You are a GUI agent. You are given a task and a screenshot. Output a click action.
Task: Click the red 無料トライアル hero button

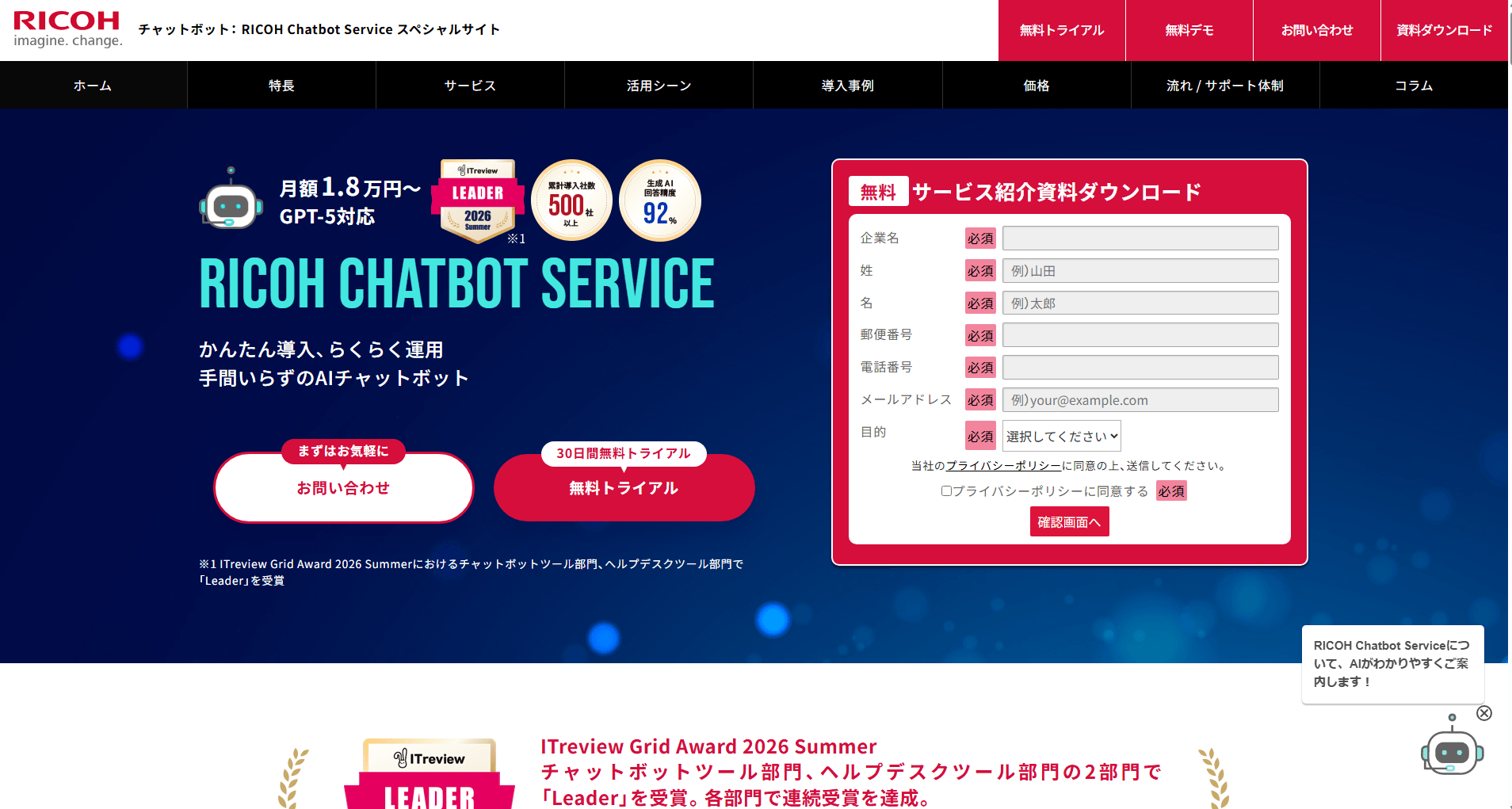[624, 487]
